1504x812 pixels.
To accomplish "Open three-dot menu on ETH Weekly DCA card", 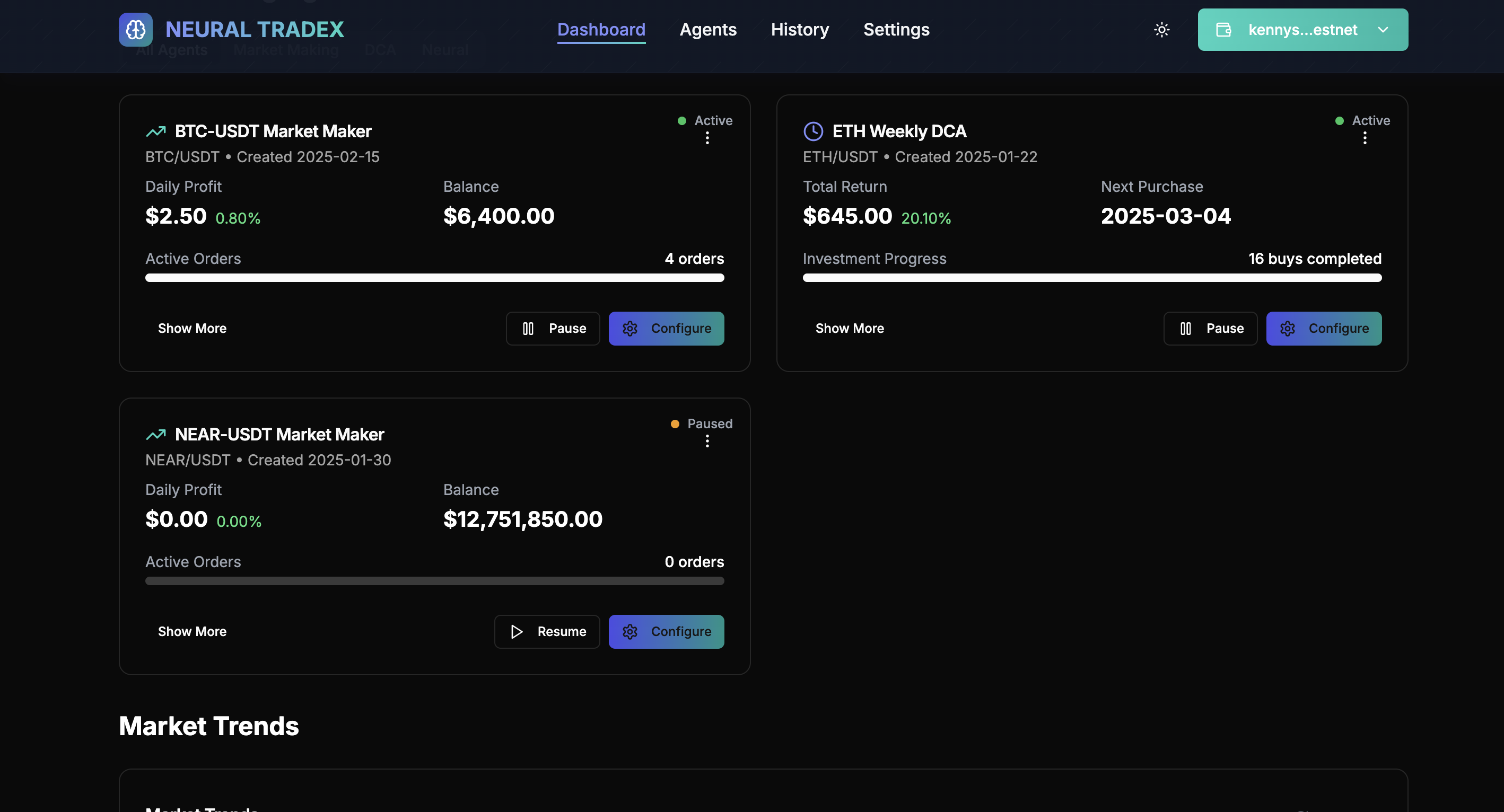I will (1365, 138).
